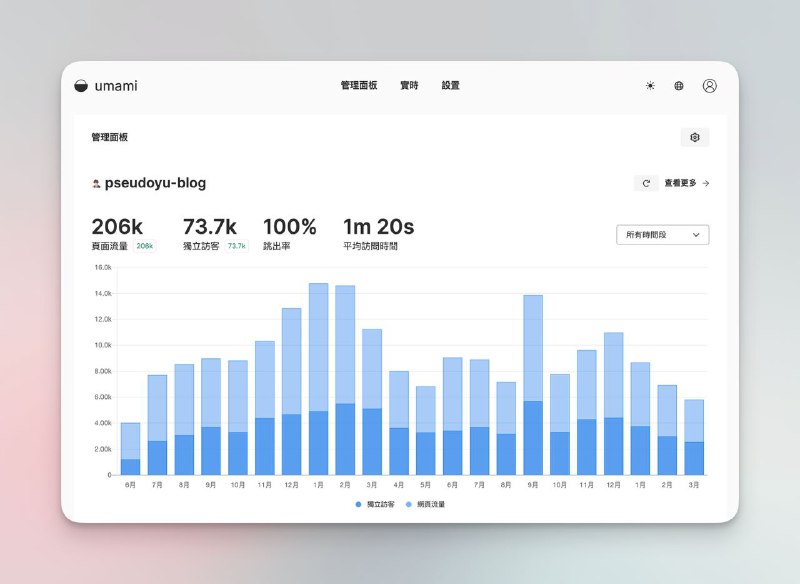800x584 pixels.
Task: Open the pseudoyu-blog site title link
Action: 155,183
